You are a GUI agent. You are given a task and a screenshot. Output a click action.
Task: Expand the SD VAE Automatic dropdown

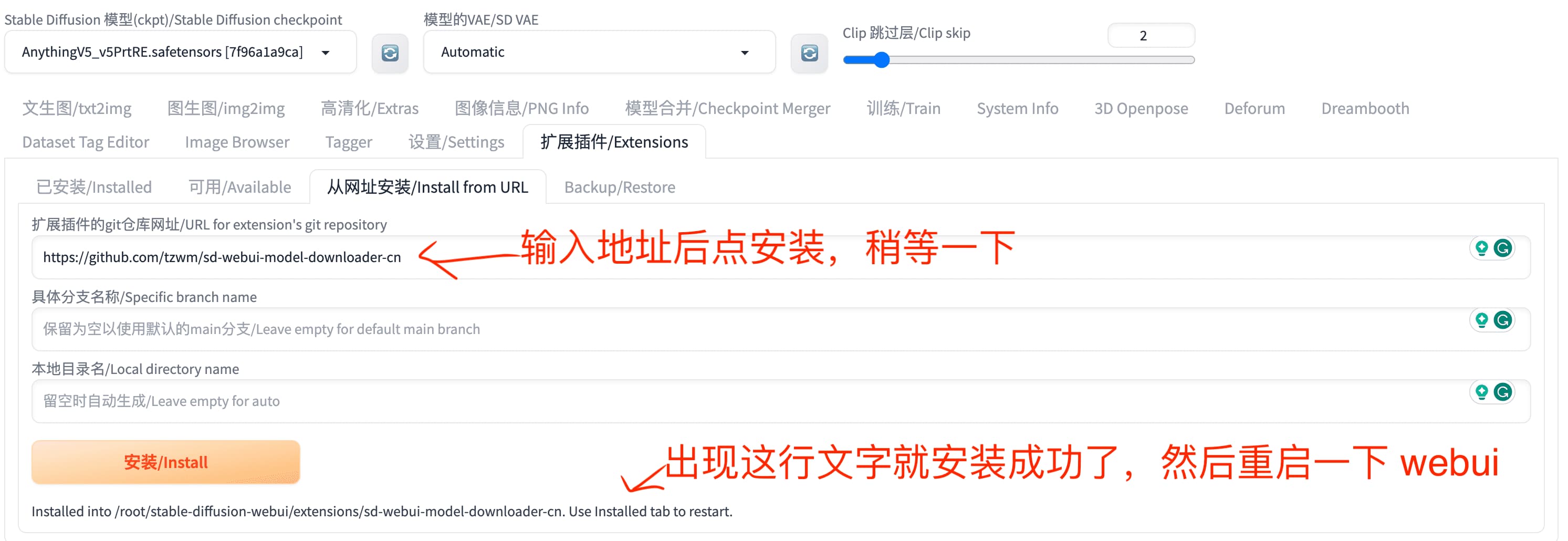(599, 53)
